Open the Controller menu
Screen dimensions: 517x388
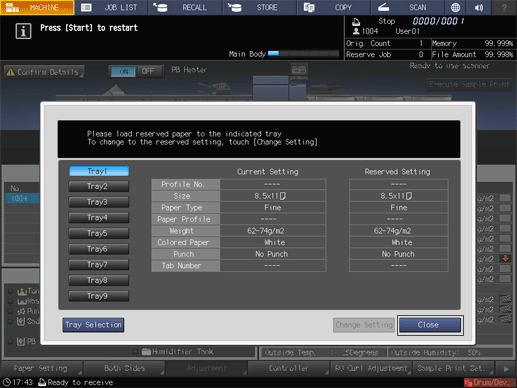click(289, 368)
